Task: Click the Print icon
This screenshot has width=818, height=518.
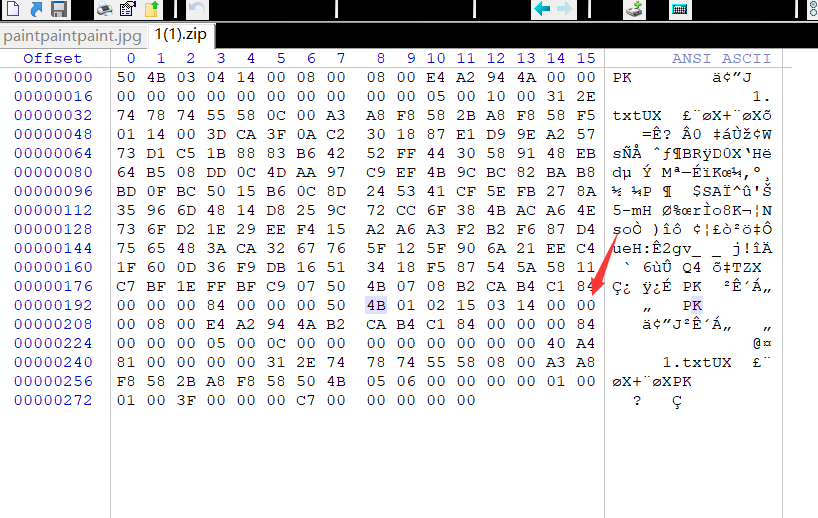Action: (x=105, y=8)
